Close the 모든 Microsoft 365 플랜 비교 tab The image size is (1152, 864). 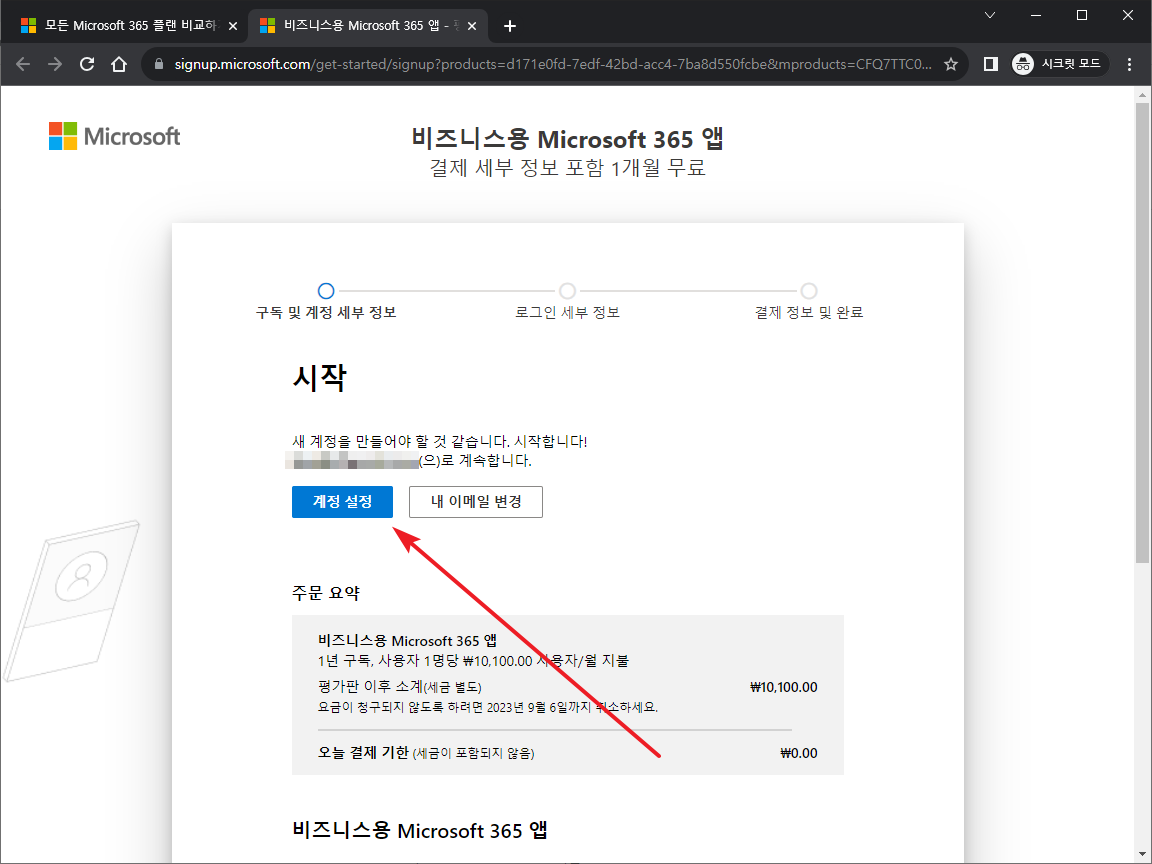(233, 26)
